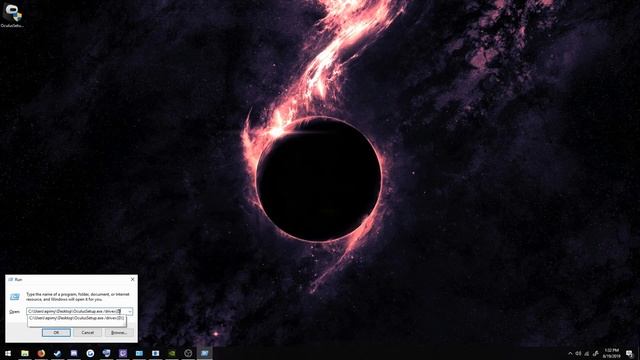Image resolution: width=640 pixels, height=360 pixels.
Task: Open the clock and calendar flyout
Action: [611, 353]
